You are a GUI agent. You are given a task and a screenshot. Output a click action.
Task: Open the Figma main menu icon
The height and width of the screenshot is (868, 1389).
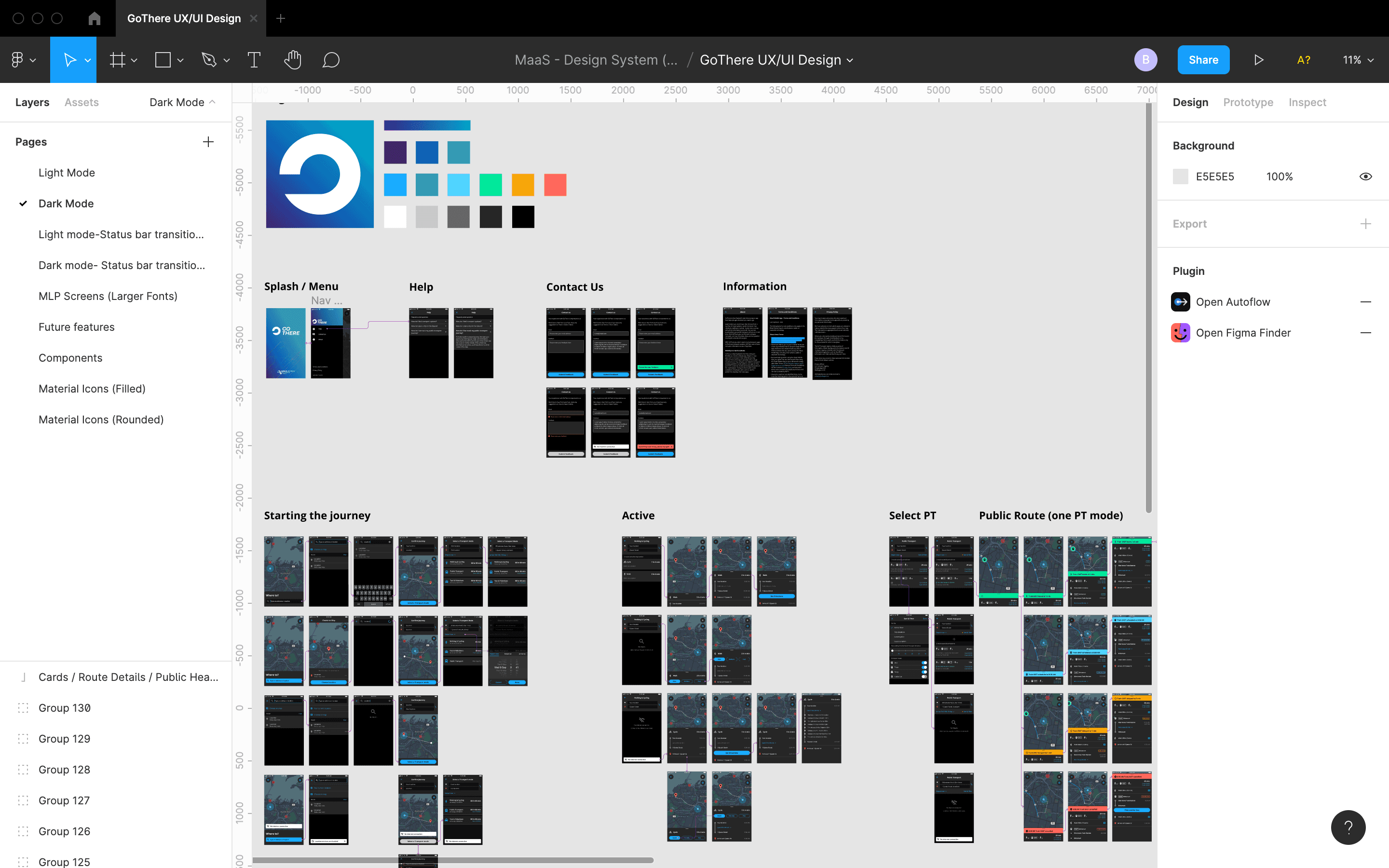17,60
